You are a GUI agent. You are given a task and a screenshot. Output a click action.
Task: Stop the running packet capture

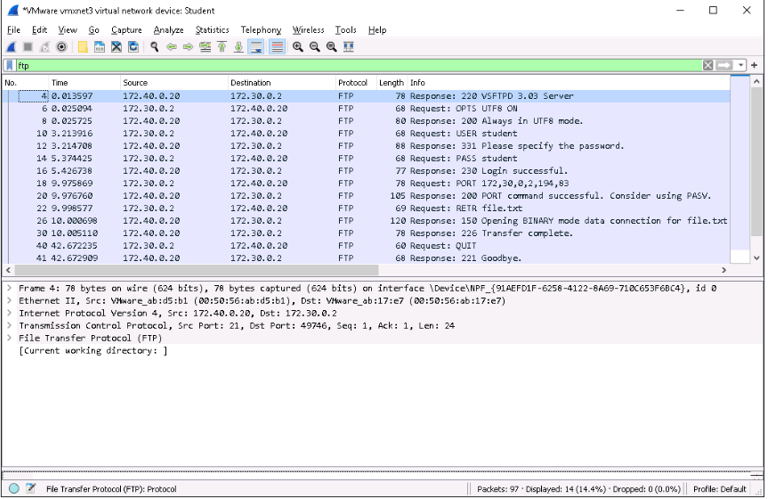pyautogui.click(x=28, y=47)
